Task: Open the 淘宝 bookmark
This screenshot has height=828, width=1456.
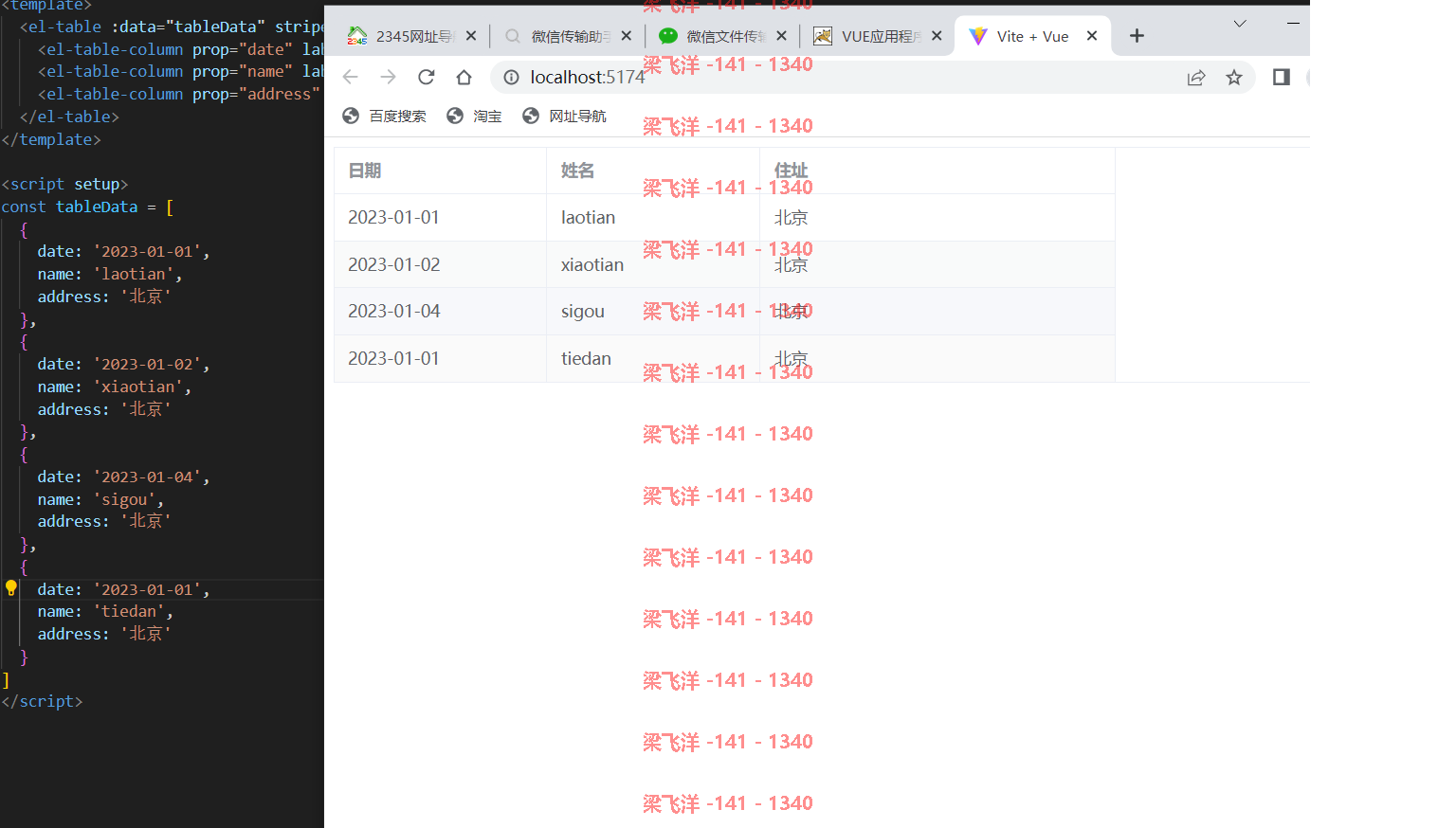Action: pyautogui.click(x=474, y=116)
